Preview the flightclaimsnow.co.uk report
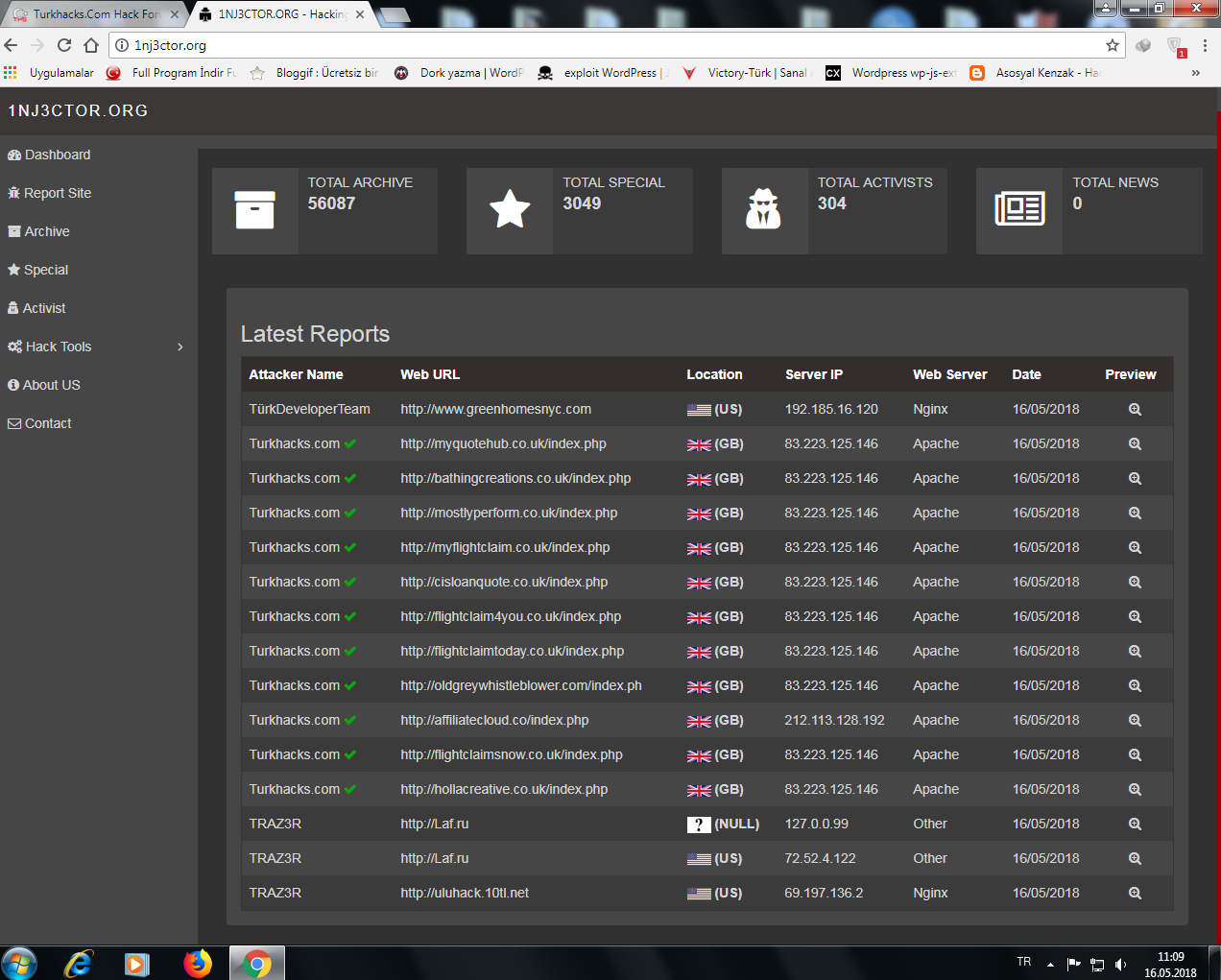This screenshot has height=980, width=1221. 1135,754
